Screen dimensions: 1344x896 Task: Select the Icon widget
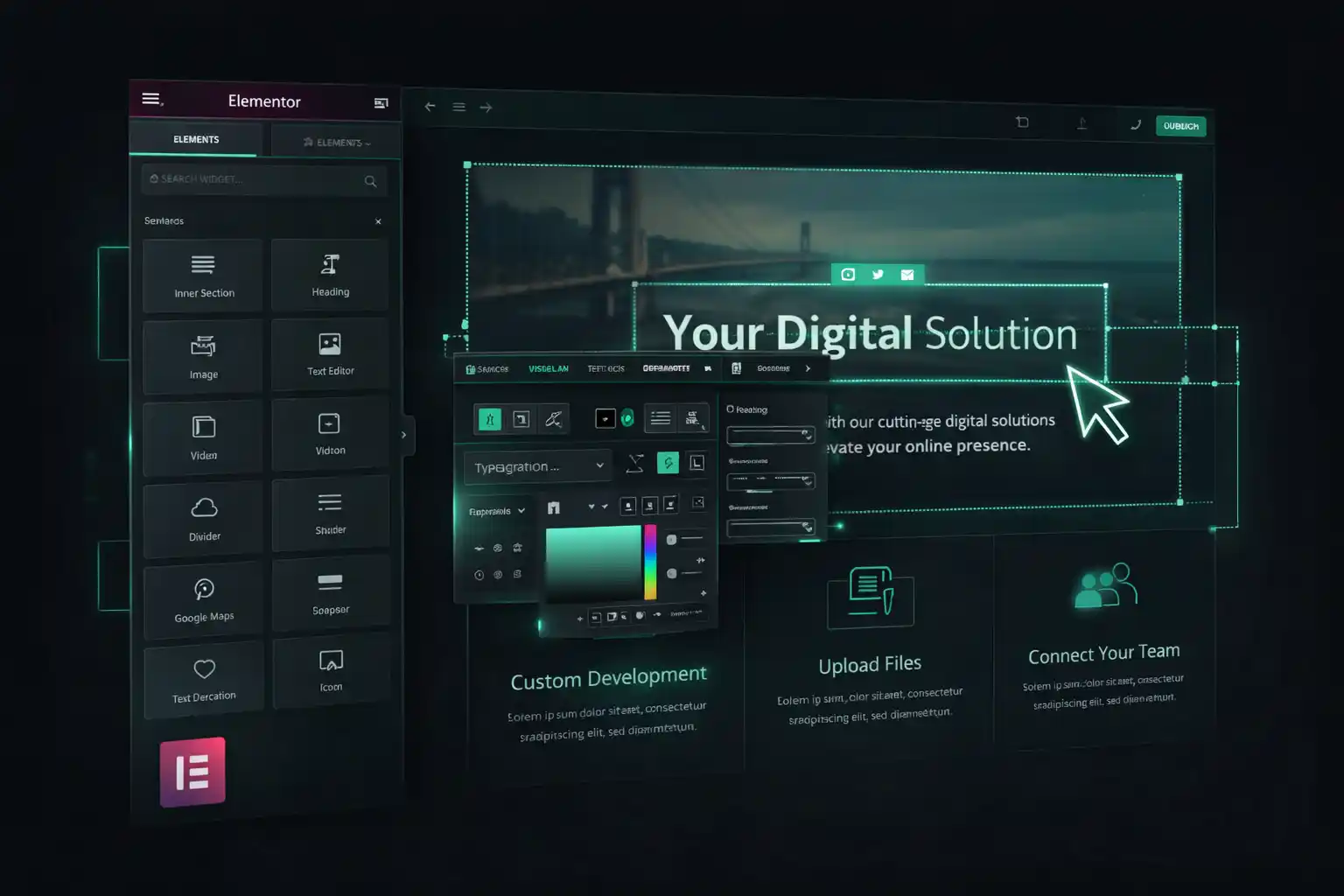pos(331,670)
